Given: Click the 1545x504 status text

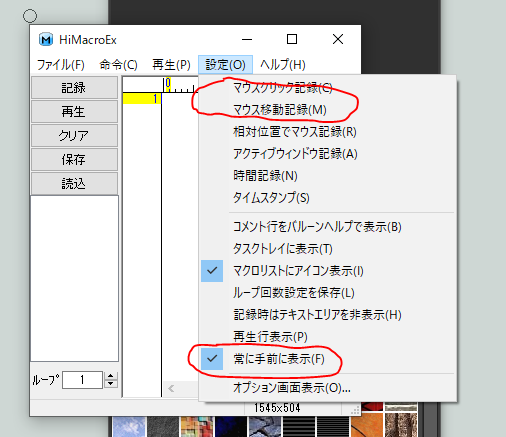Looking at the screenshot, I should pyautogui.click(x=277, y=408).
